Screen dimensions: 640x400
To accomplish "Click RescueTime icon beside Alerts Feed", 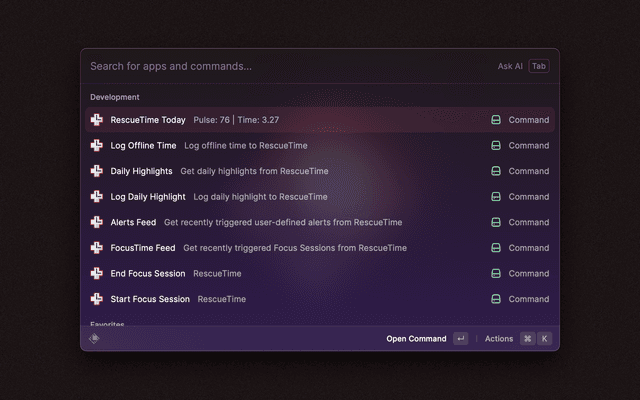I will (97, 222).
